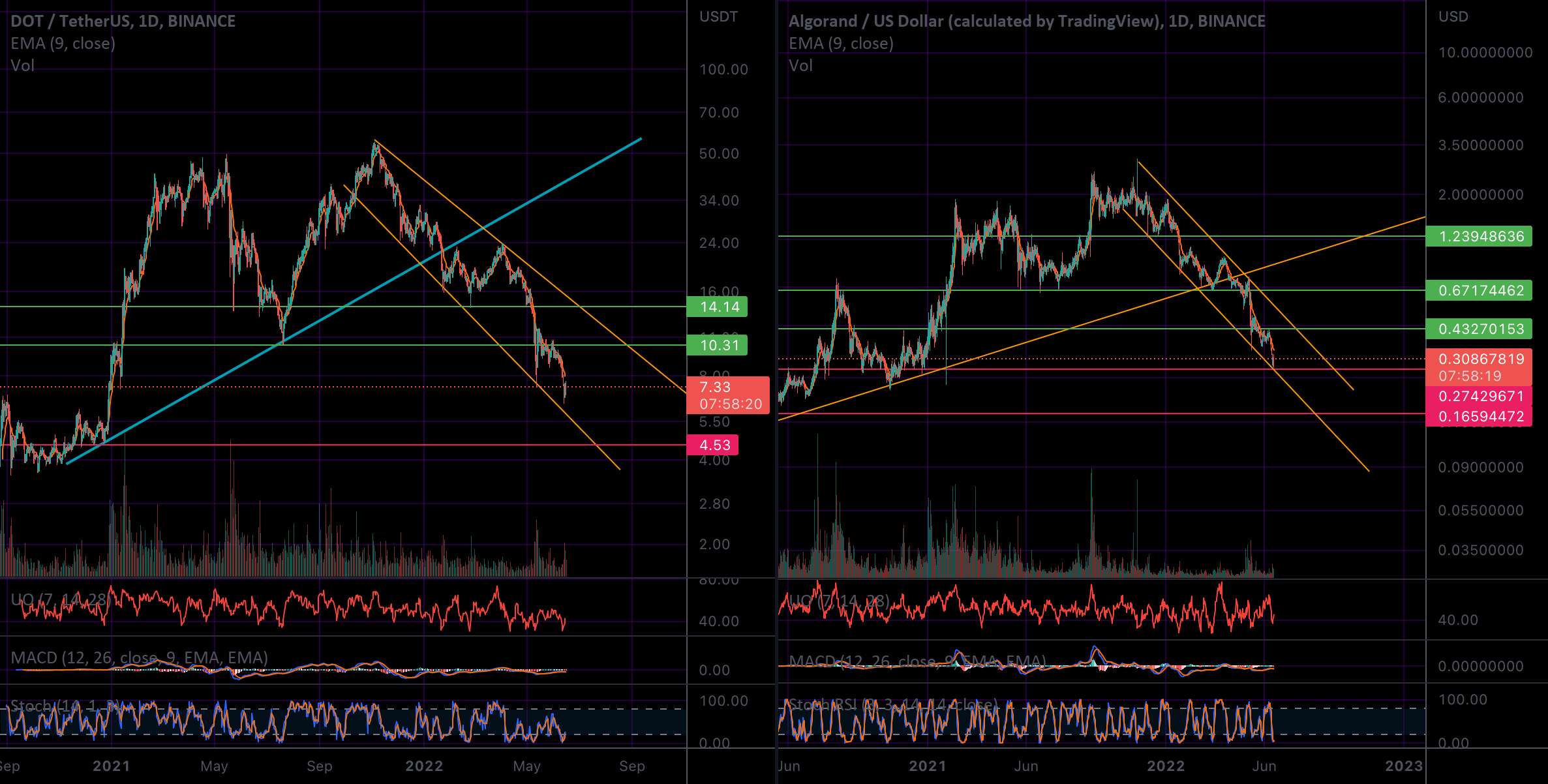This screenshot has width=1548, height=784.
Task: Click the Stoch indicator label on DOT chart
Action: pyautogui.click(x=65, y=706)
